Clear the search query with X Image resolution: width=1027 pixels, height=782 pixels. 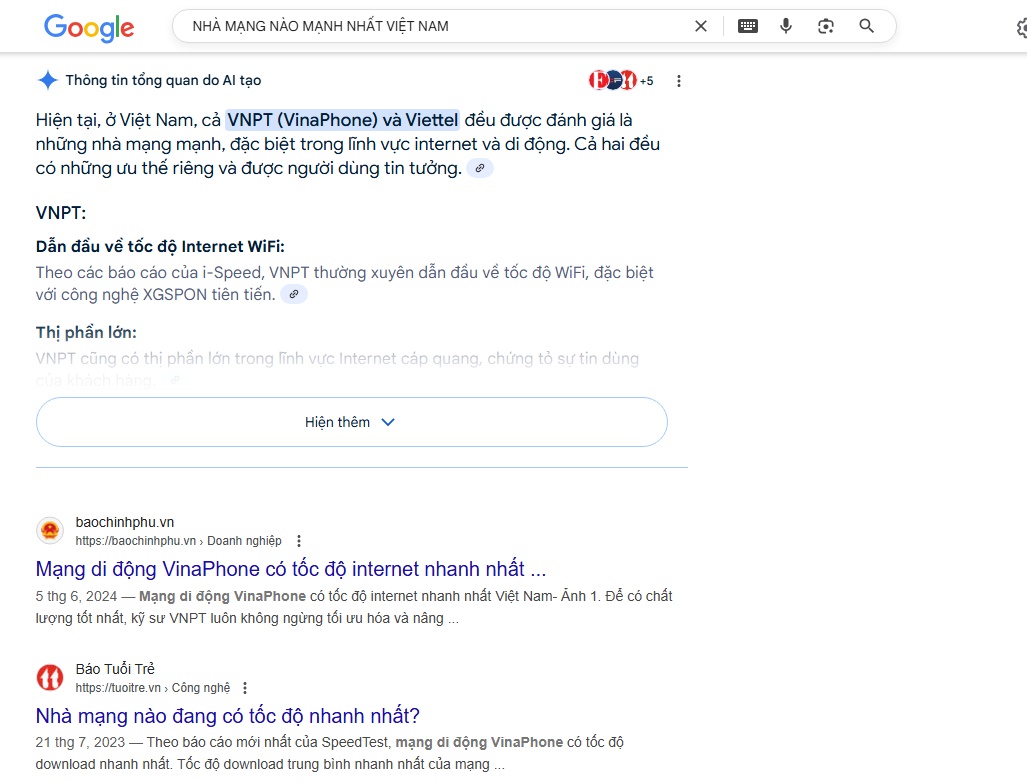tap(701, 26)
